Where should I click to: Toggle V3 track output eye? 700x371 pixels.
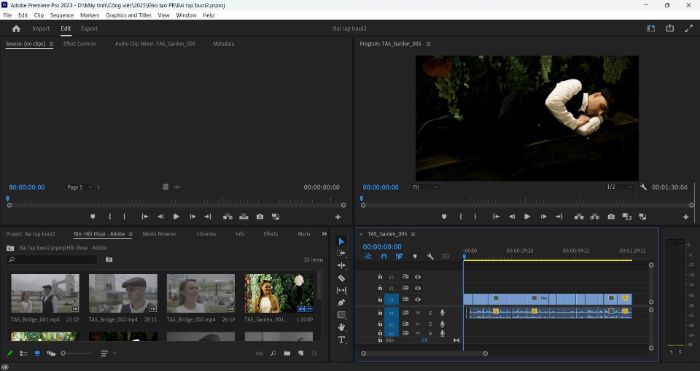point(418,277)
